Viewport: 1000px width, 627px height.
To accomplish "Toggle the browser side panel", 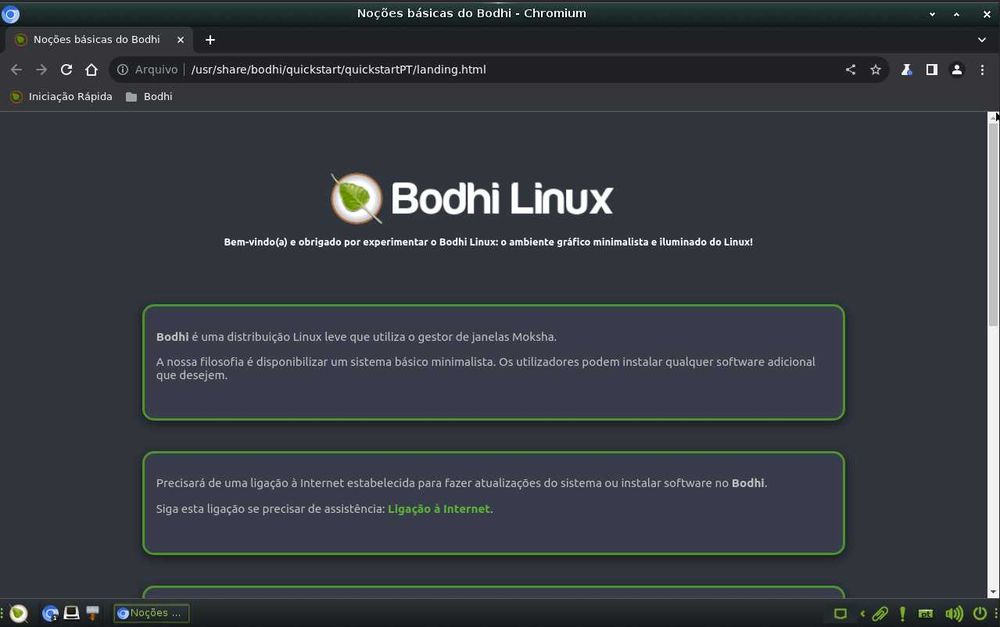I will point(932,70).
